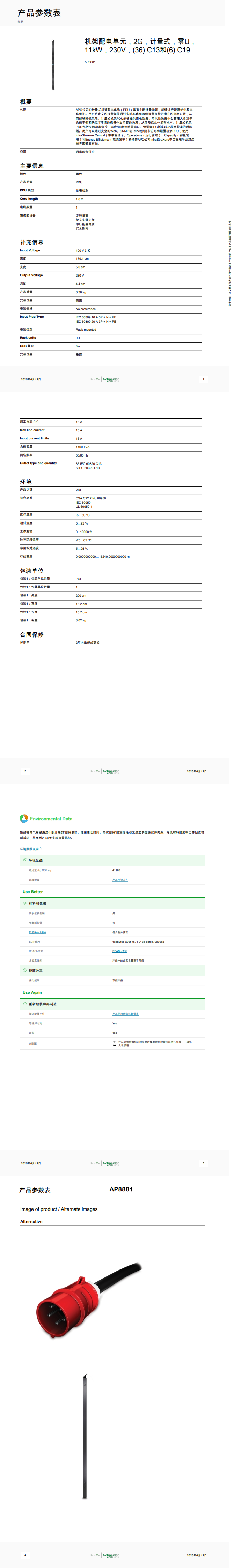Click the 能源效率 section icon
This screenshot has width=234, height=1568.
tap(24, 971)
